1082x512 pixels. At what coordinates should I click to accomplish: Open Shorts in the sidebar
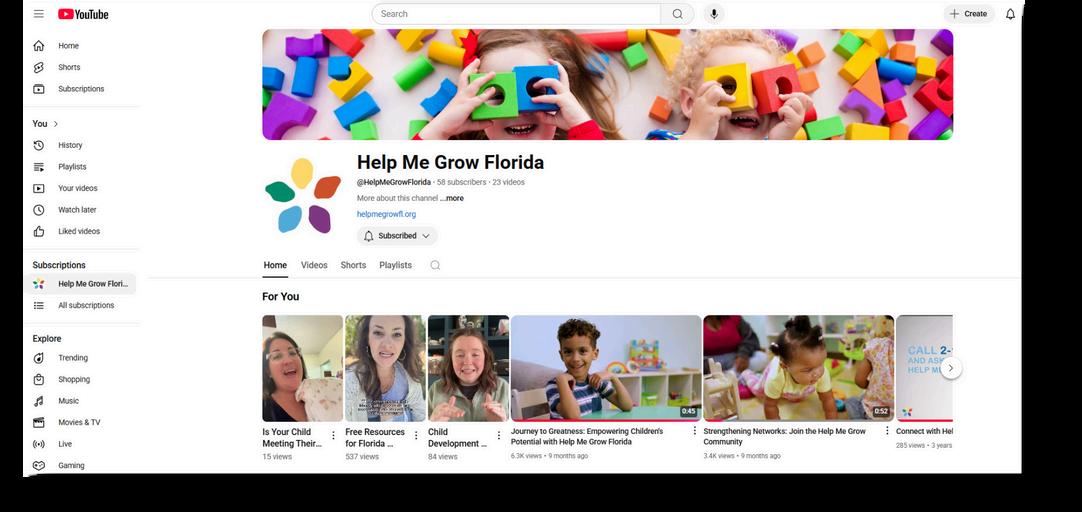[x=81, y=67]
